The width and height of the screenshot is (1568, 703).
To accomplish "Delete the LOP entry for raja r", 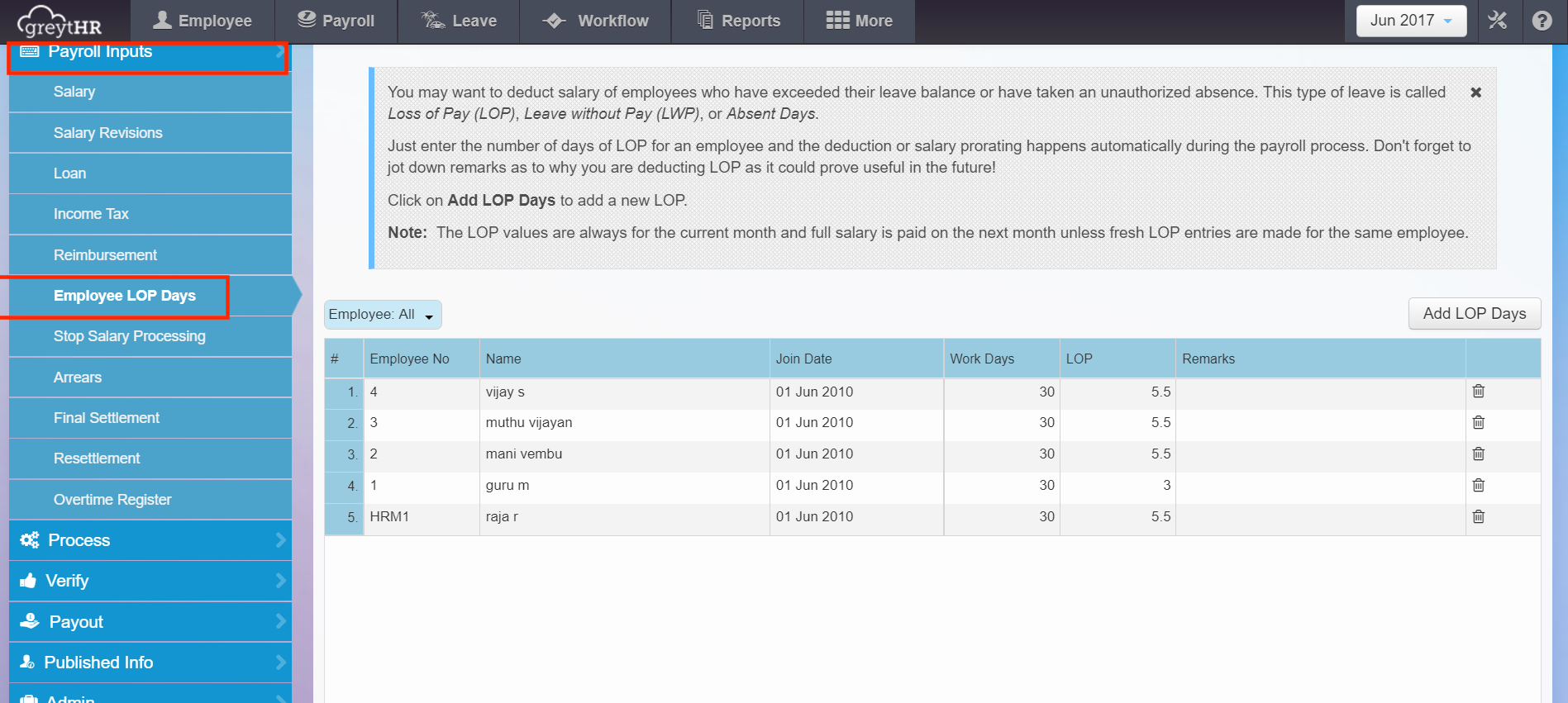I will (1479, 516).
